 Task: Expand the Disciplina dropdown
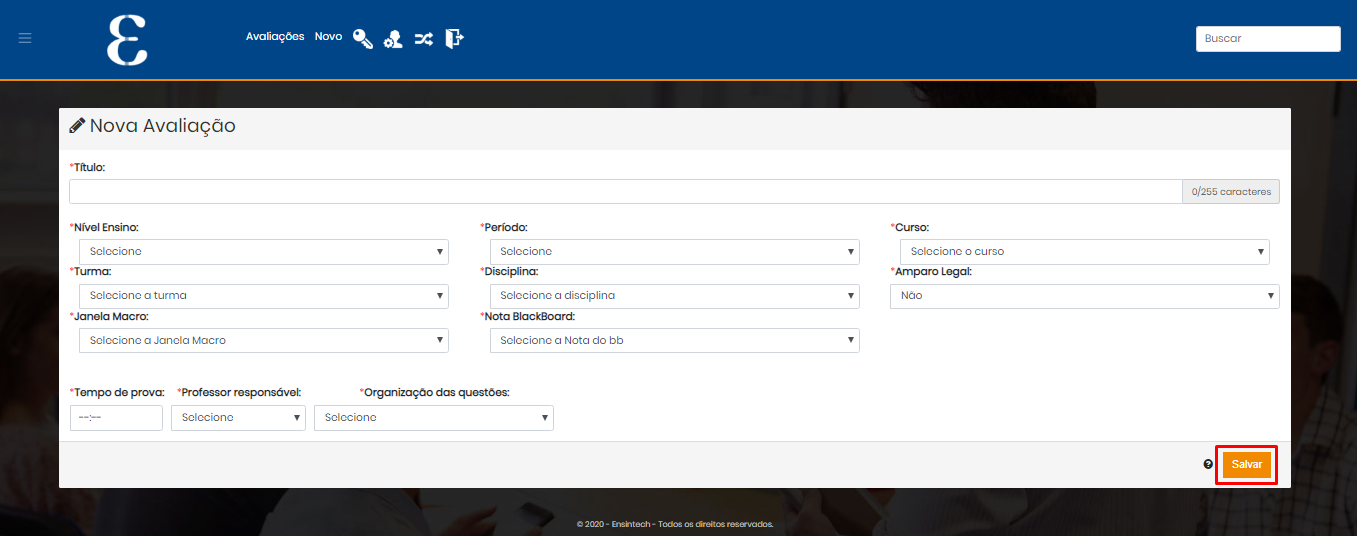(674, 296)
